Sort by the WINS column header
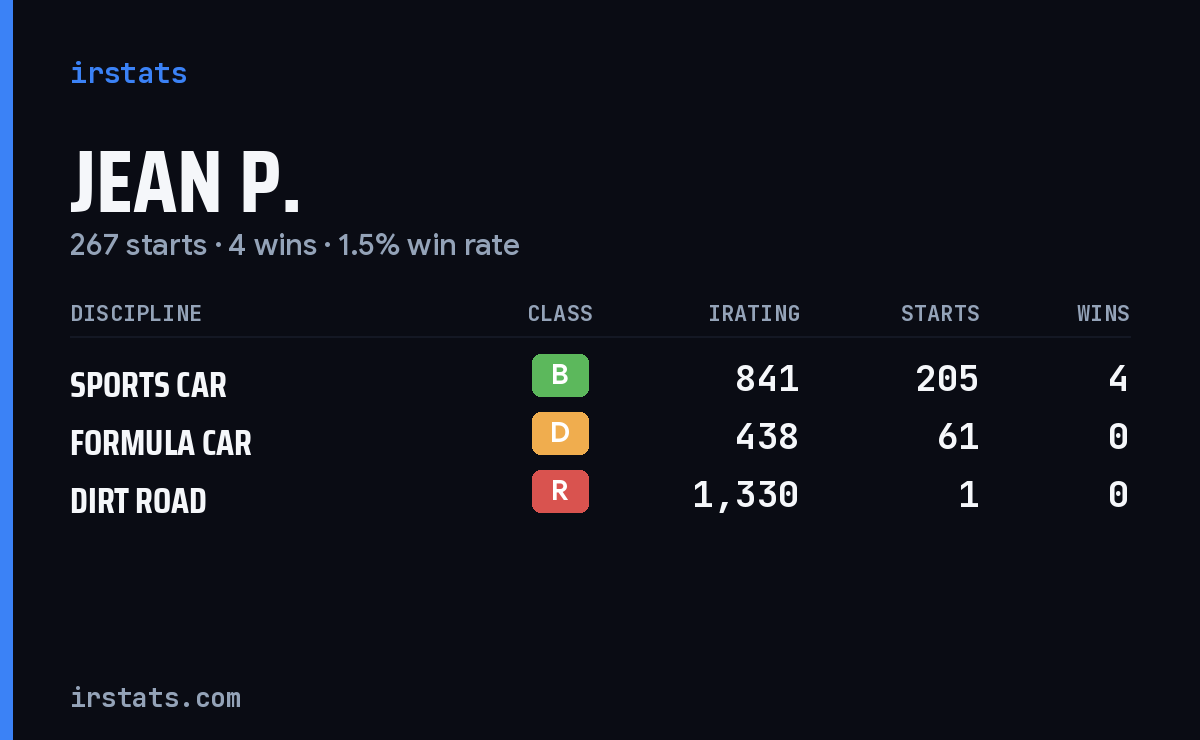 point(1103,313)
